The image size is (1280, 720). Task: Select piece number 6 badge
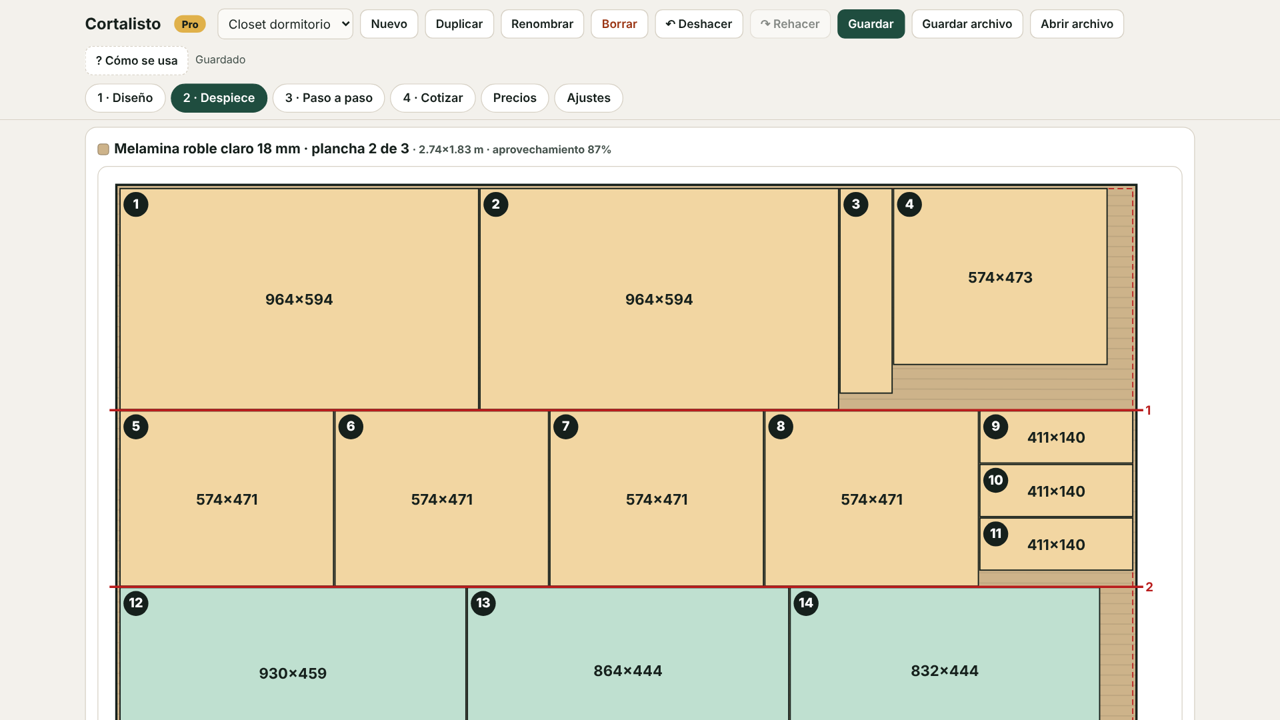pyautogui.click(x=350, y=426)
